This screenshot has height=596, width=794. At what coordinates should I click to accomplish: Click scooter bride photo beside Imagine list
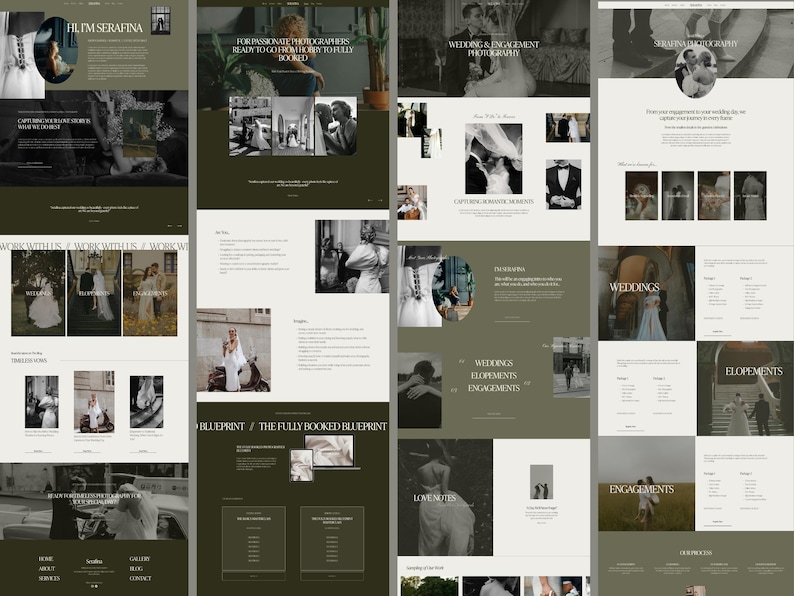(x=233, y=350)
